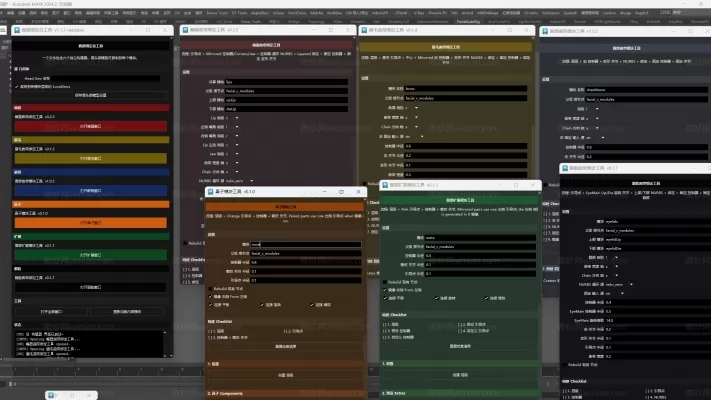This screenshot has width=711, height=400.
Task: Open Chain direction dropdown in lips window
Action: click(x=231, y=172)
